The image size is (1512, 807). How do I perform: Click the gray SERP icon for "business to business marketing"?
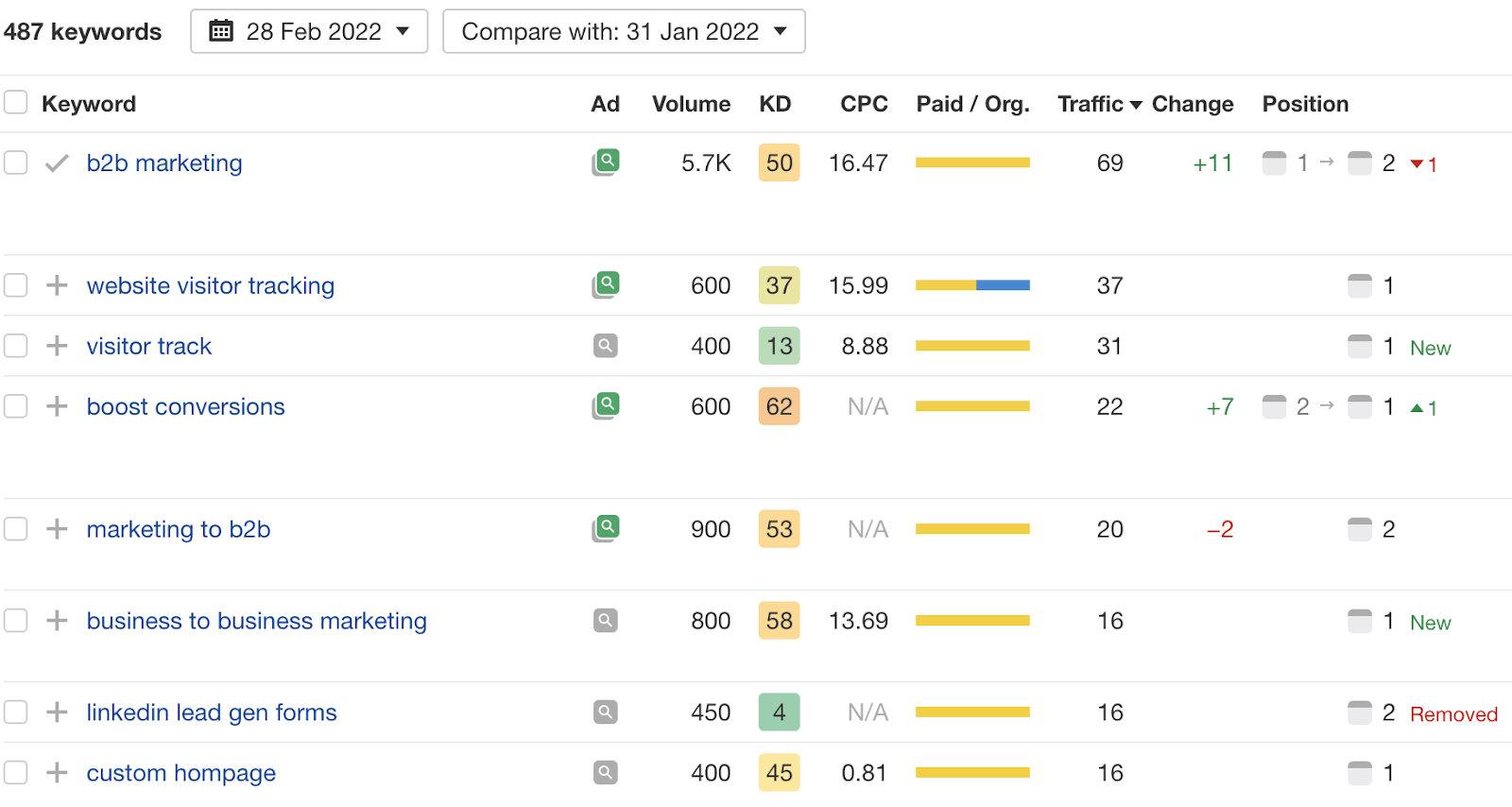(x=605, y=620)
